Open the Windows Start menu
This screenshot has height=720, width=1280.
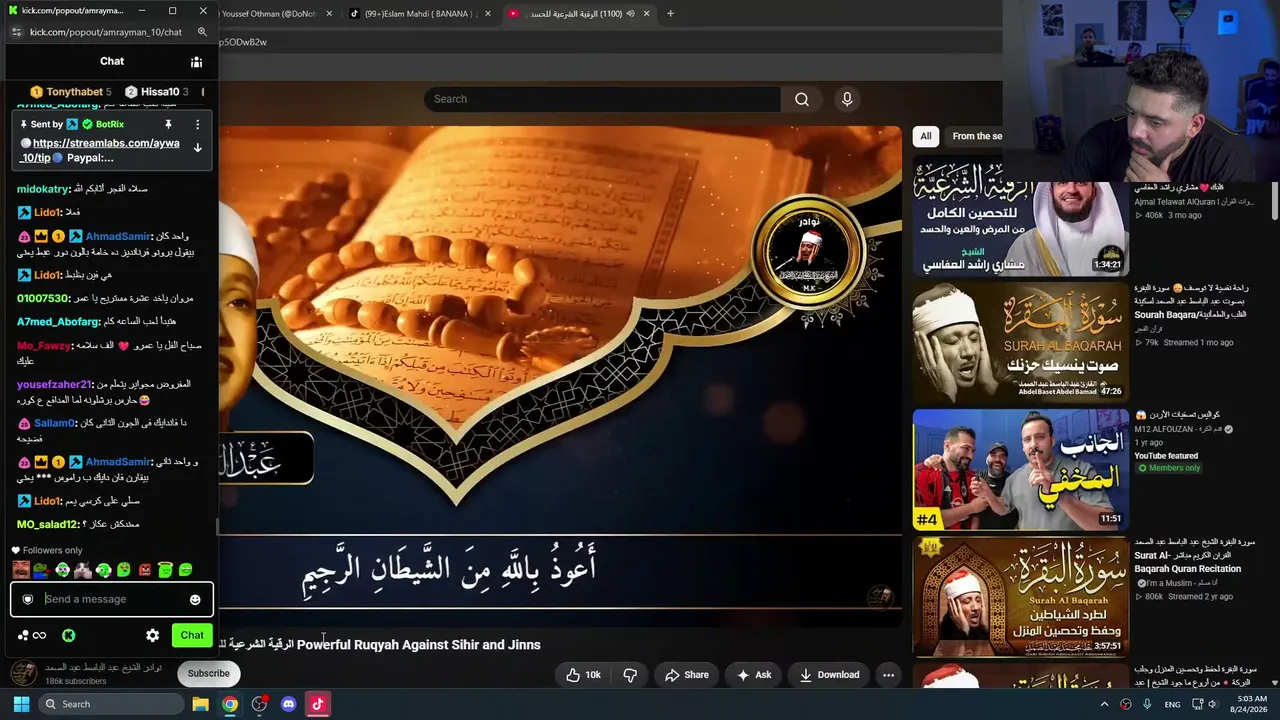[x=21, y=704]
